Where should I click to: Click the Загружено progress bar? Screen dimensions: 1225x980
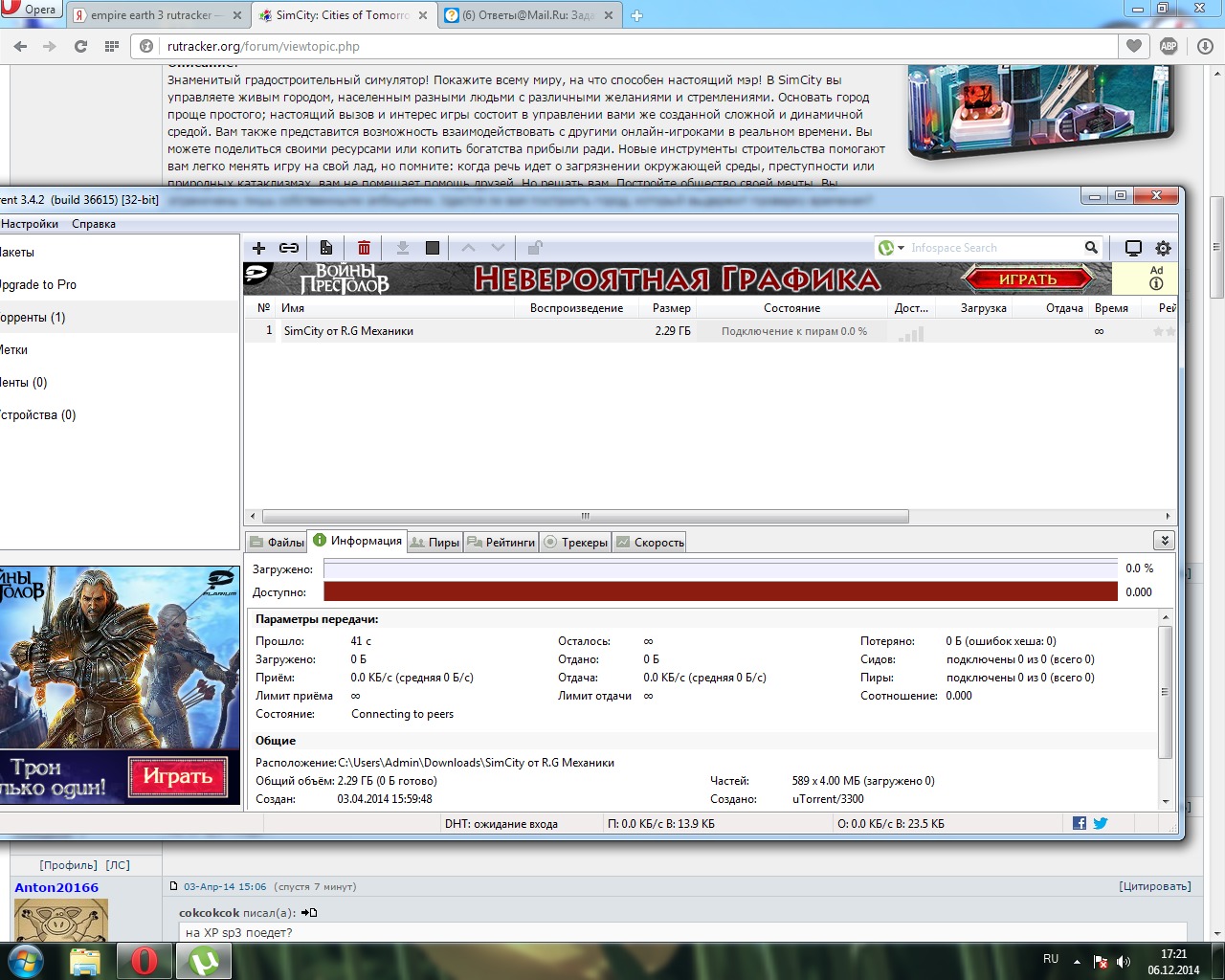tap(721, 568)
